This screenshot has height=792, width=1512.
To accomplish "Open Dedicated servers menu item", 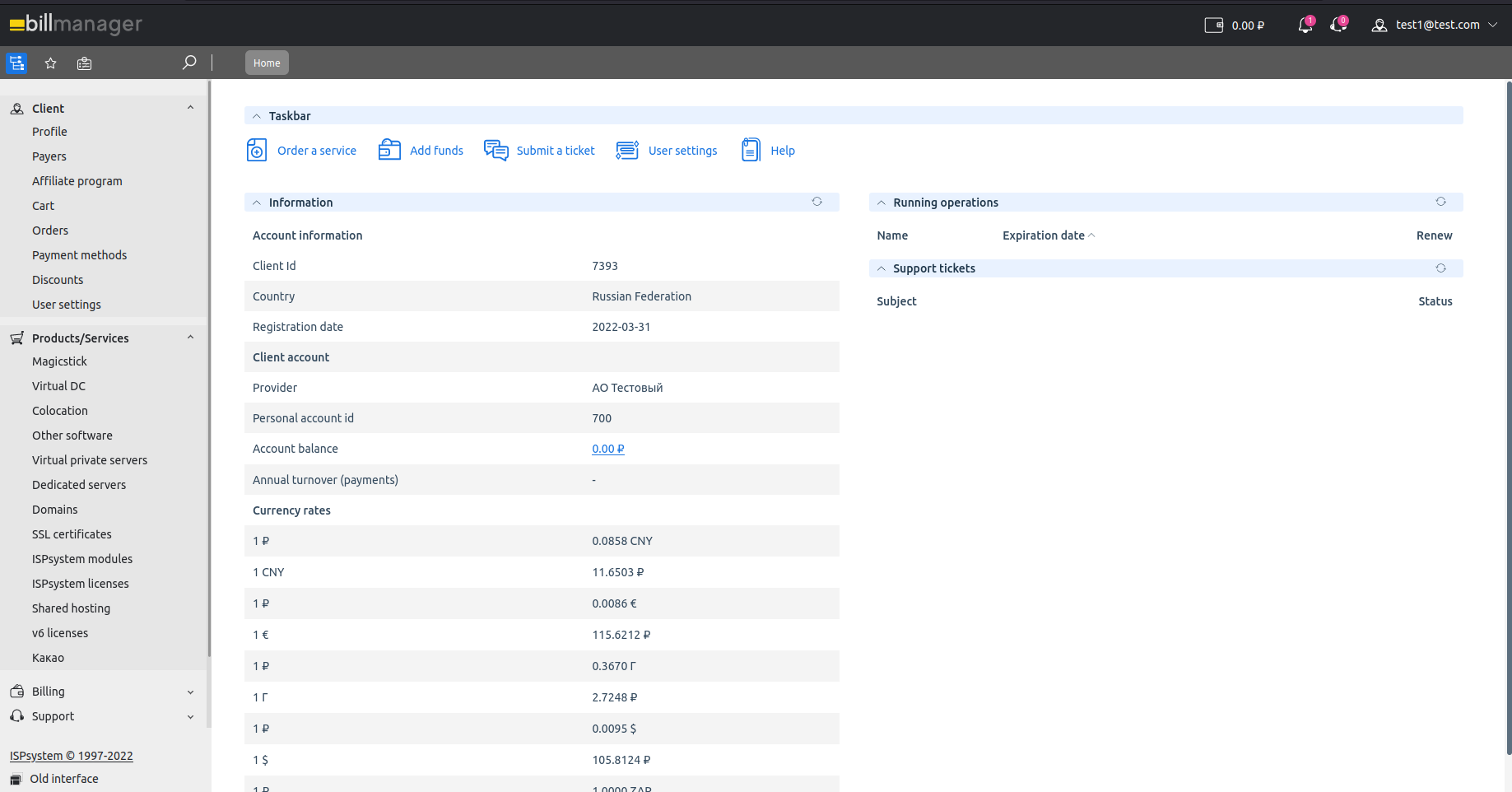I will [79, 485].
